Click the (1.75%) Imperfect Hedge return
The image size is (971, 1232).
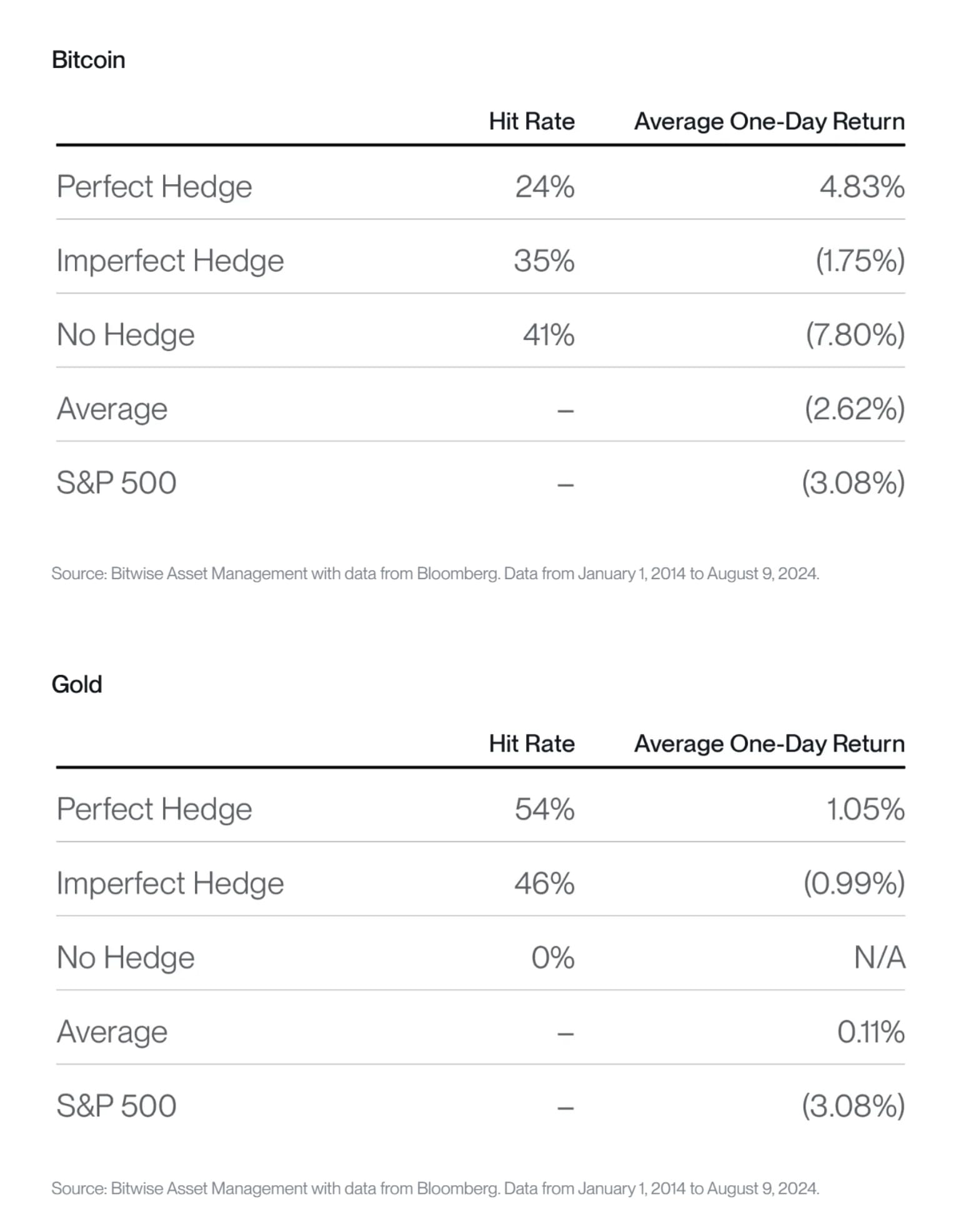click(860, 261)
